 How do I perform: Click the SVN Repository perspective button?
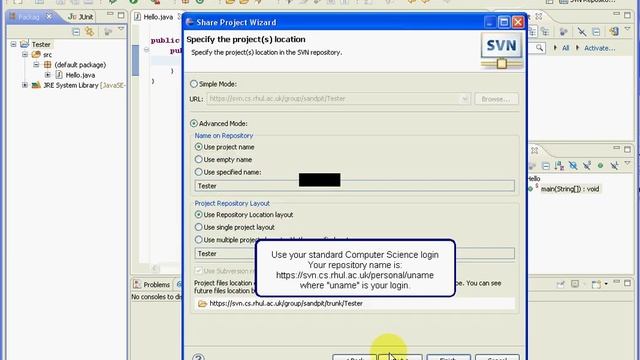click(587, 2)
